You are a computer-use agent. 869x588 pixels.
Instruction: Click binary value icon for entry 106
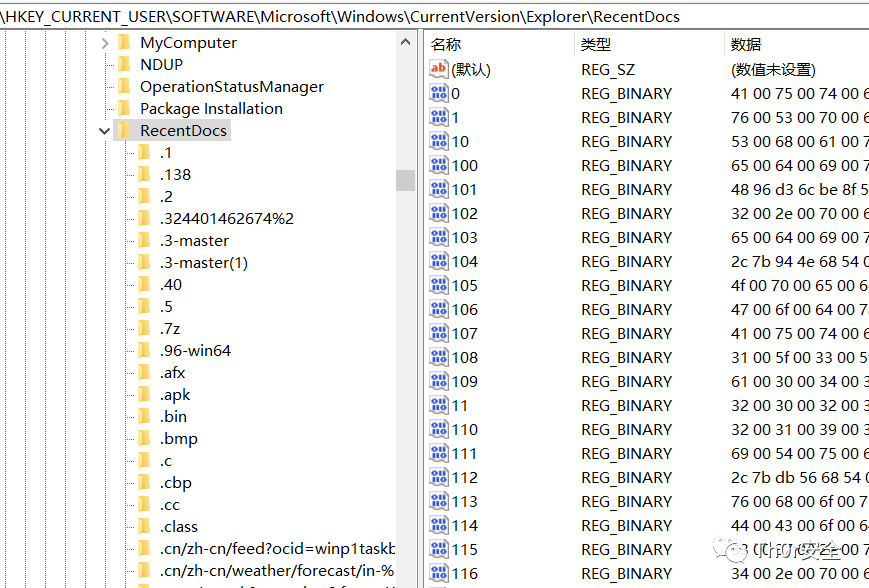pyautogui.click(x=438, y=309)
